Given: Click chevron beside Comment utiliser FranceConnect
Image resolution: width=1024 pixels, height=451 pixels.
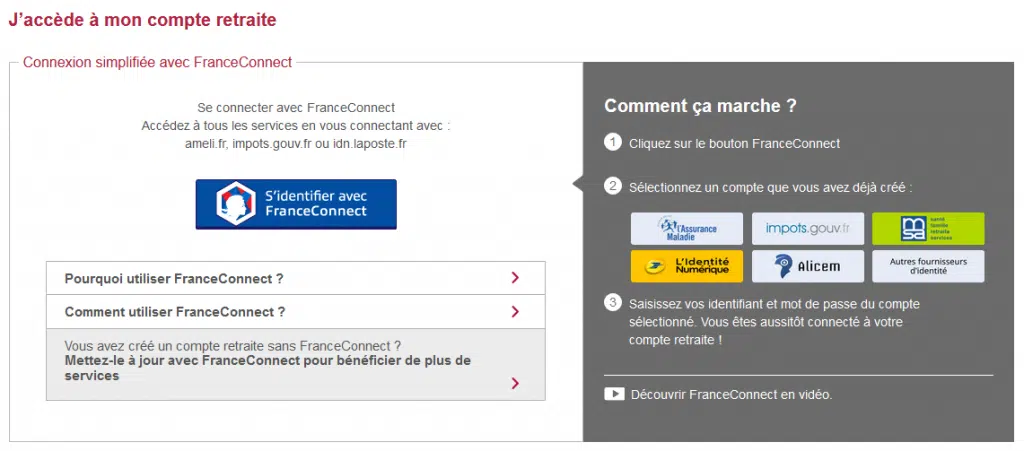Looking at the screenshot, I should [x=515, y=311].
